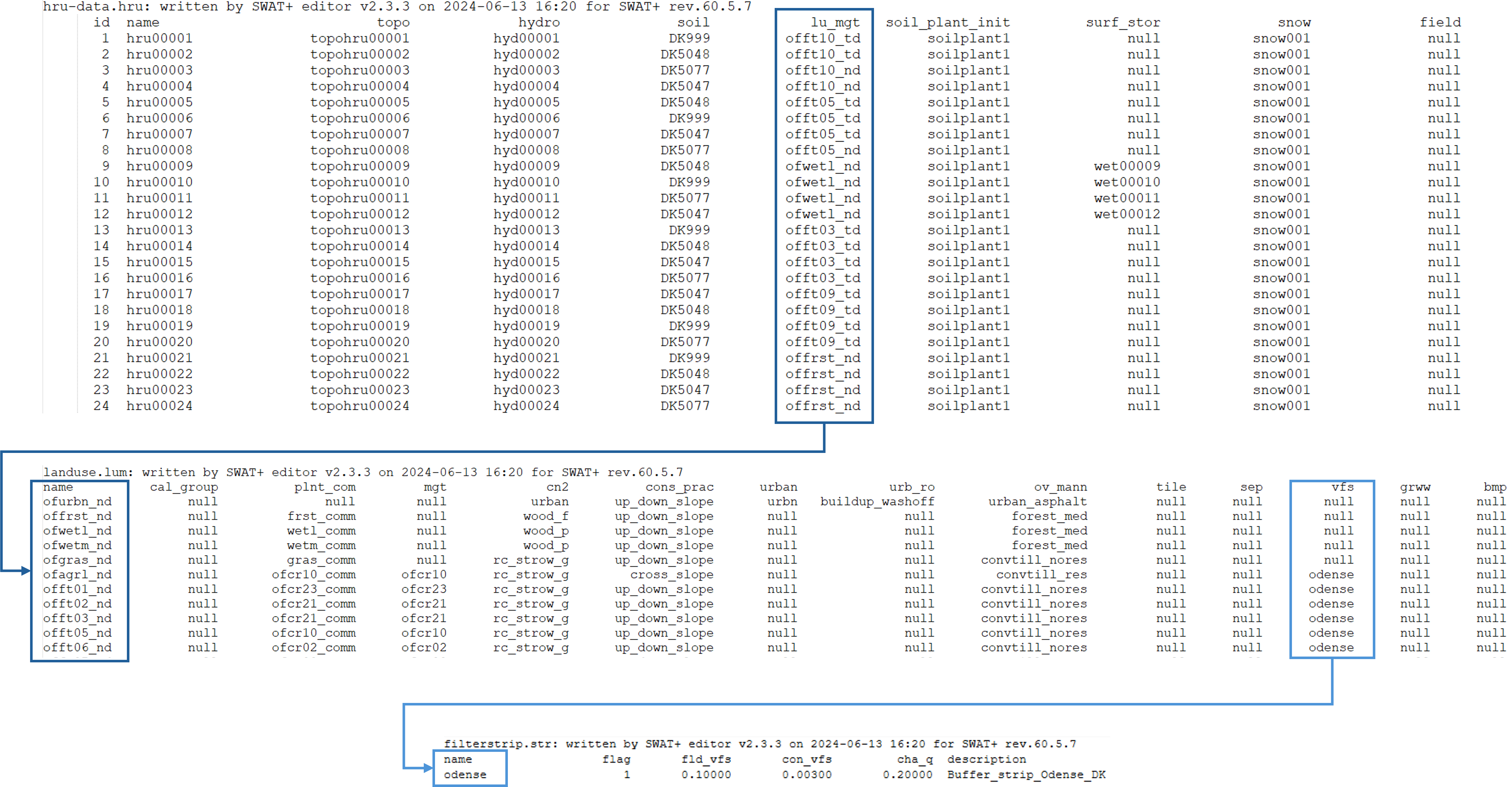Click odense name in filterstrip table
1512x787 pixels.
click(465, 775)
